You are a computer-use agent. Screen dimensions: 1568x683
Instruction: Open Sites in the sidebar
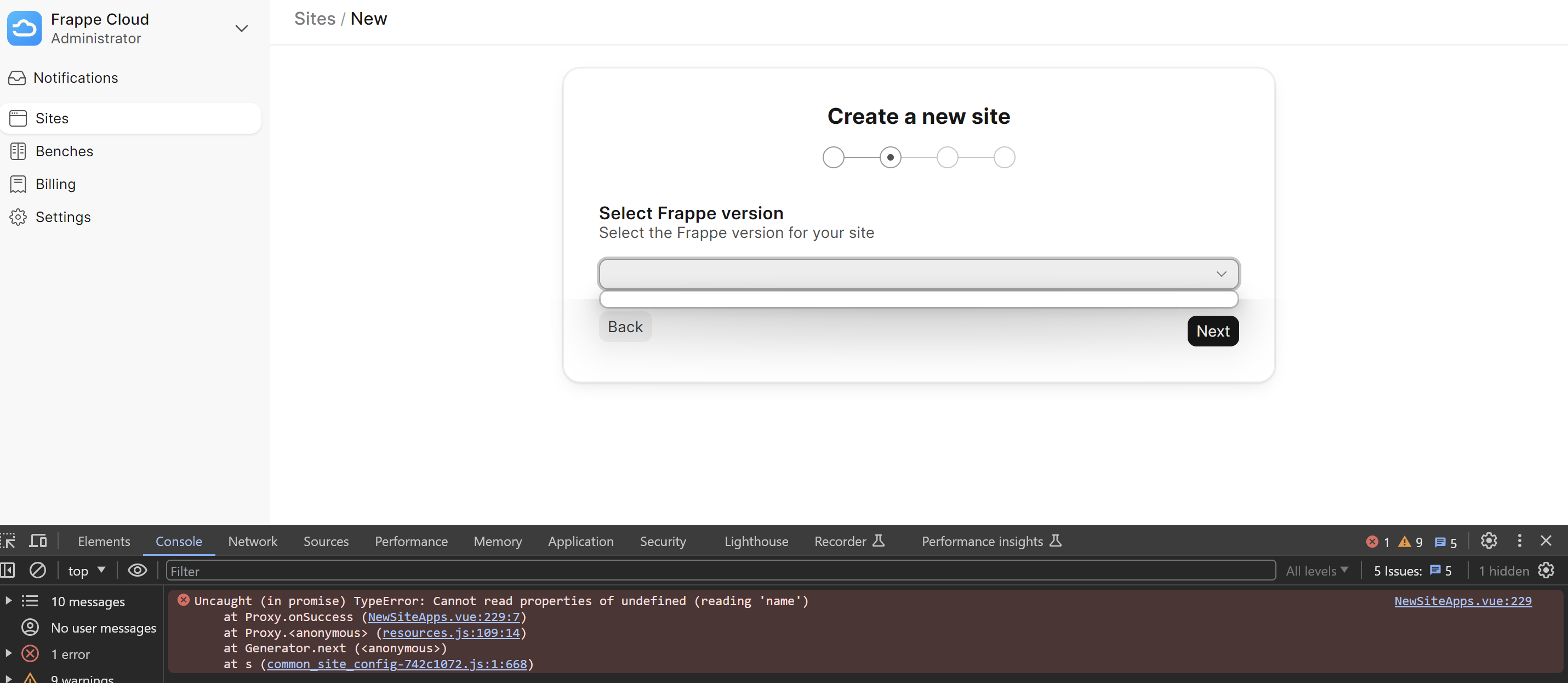[x=131, y=118]
